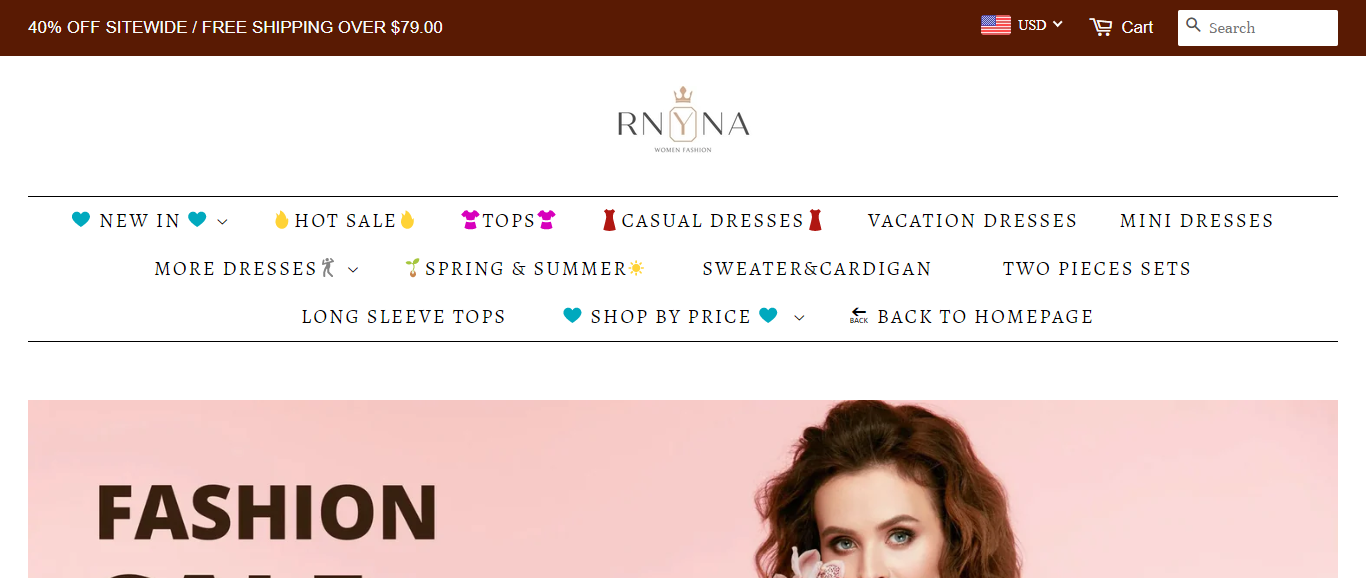The height and width of the screenshot is (578, 1366).
Task: Click the red dress icon before Casual Dresses
Action: tap(609, 220)
